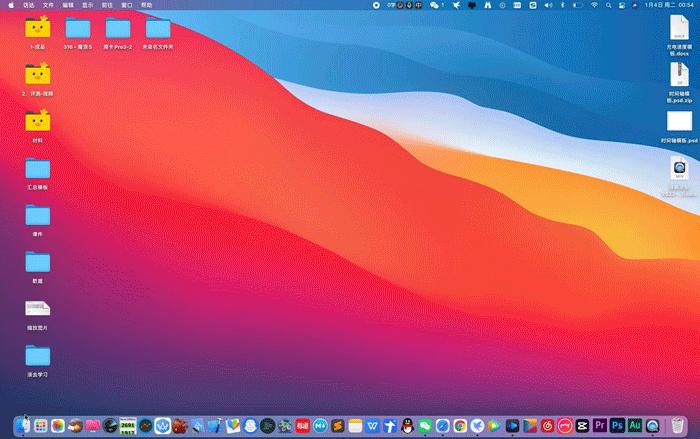Image resolution: width=700 pixels, height=439 pixels.
Task: Open the File (文件) menu
Action: tap(48, 5)
